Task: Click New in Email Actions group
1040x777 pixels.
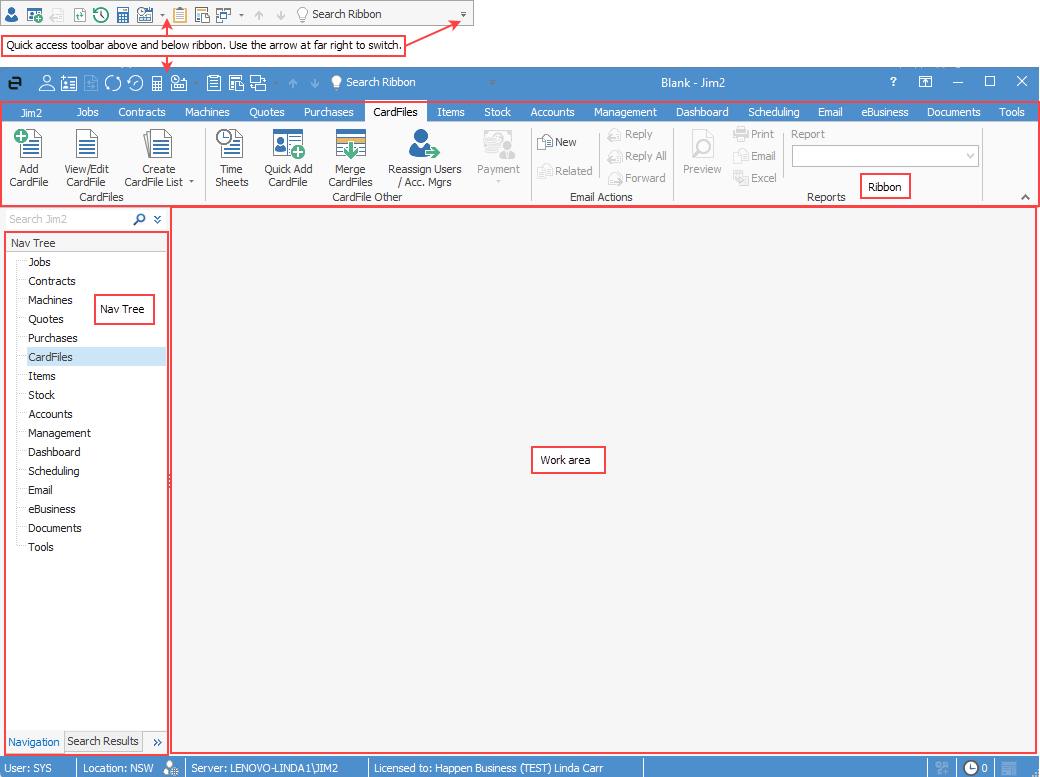Action: 556,142
